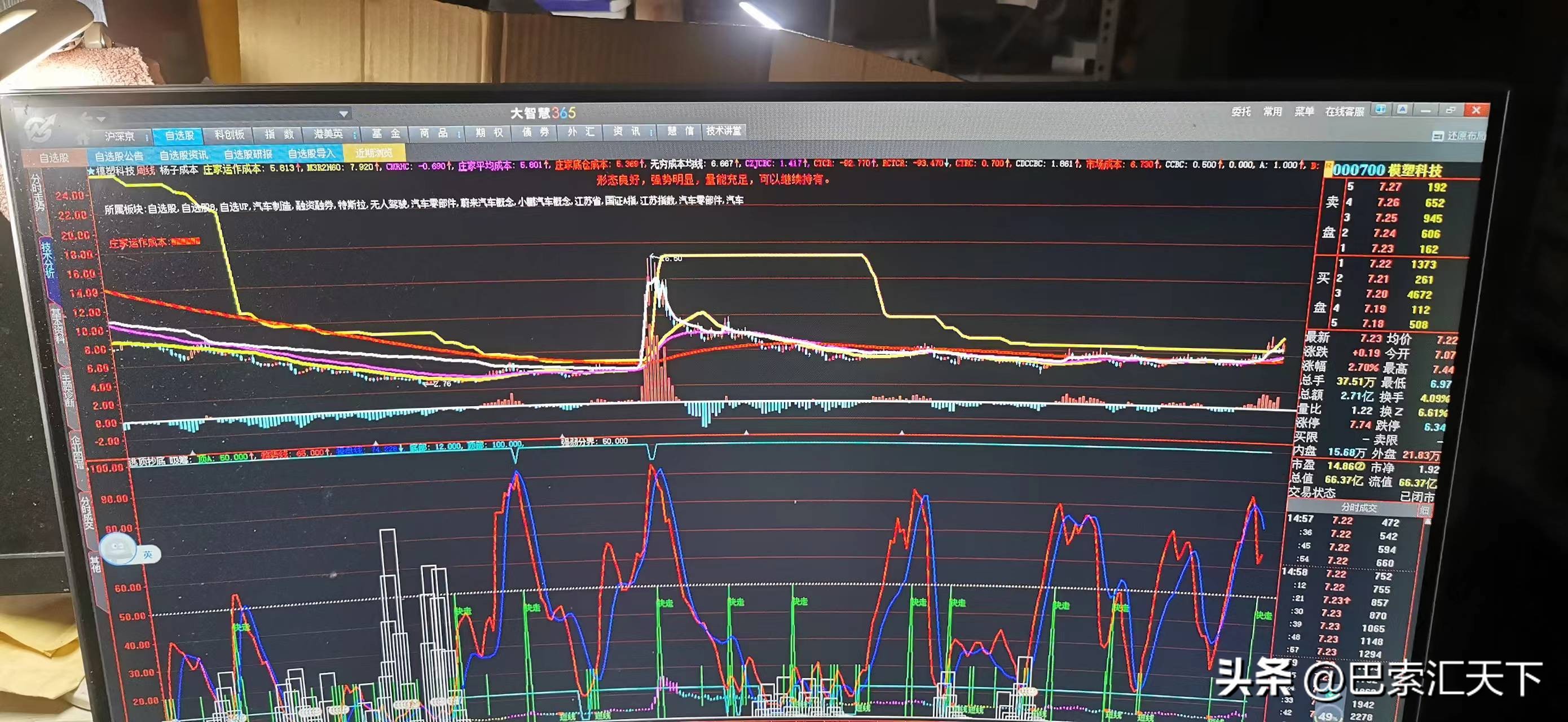Click the 还原布局 restore layout icon
The width and height of the screenshot is (1568, 722).
pyautogui.click(x=1437, y=136)
